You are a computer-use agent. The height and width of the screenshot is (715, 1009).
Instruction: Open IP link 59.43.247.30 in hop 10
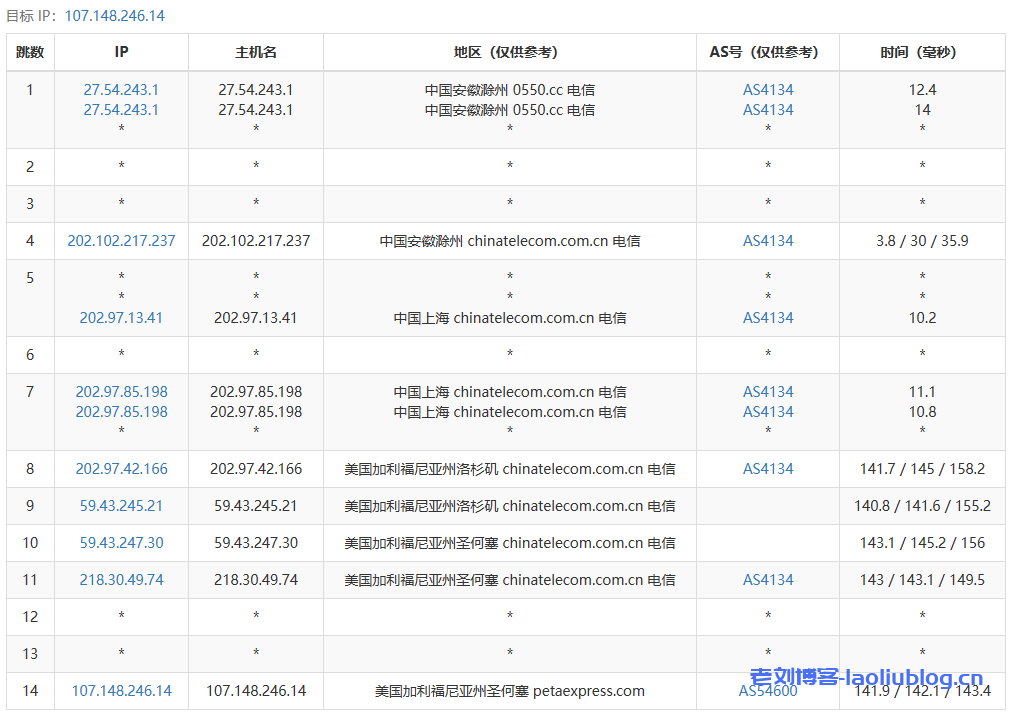[121, 543]
